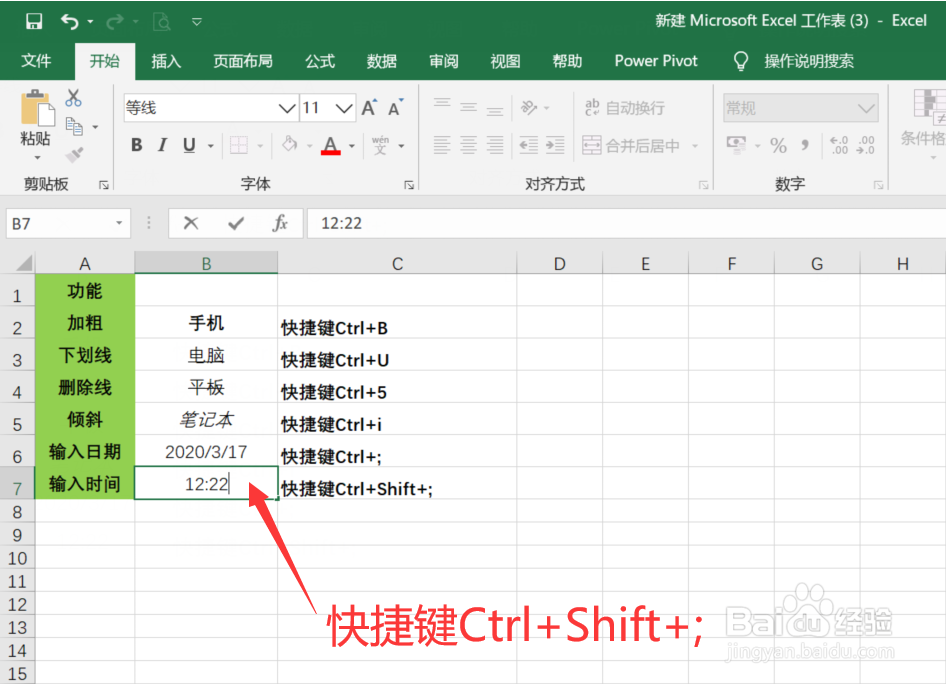Click the 合并后居中 button
946x684 pixels.
[631, 145]
